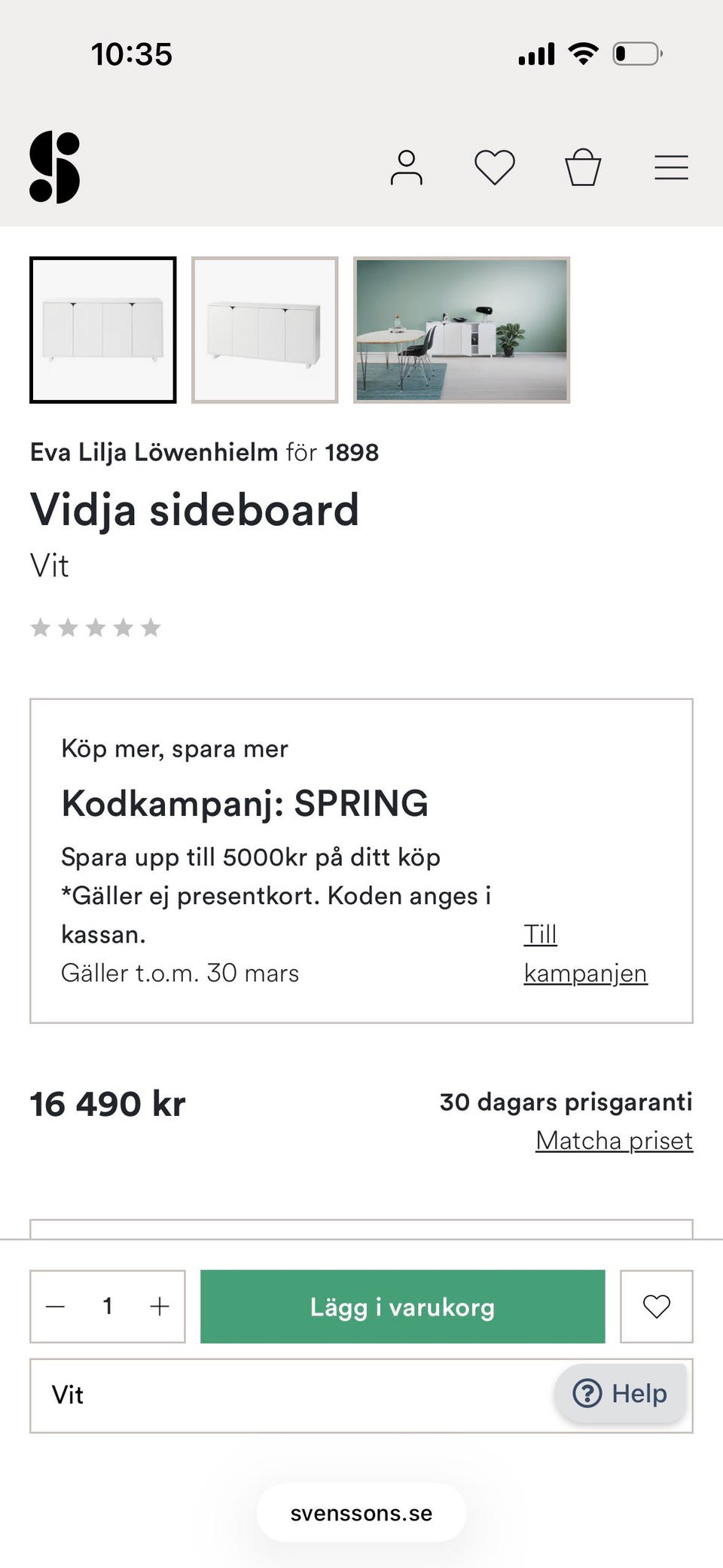Open the hamburger menu
Image resolution: width=723 pixels, height=1568 pixels.
[x=671, y=167]
